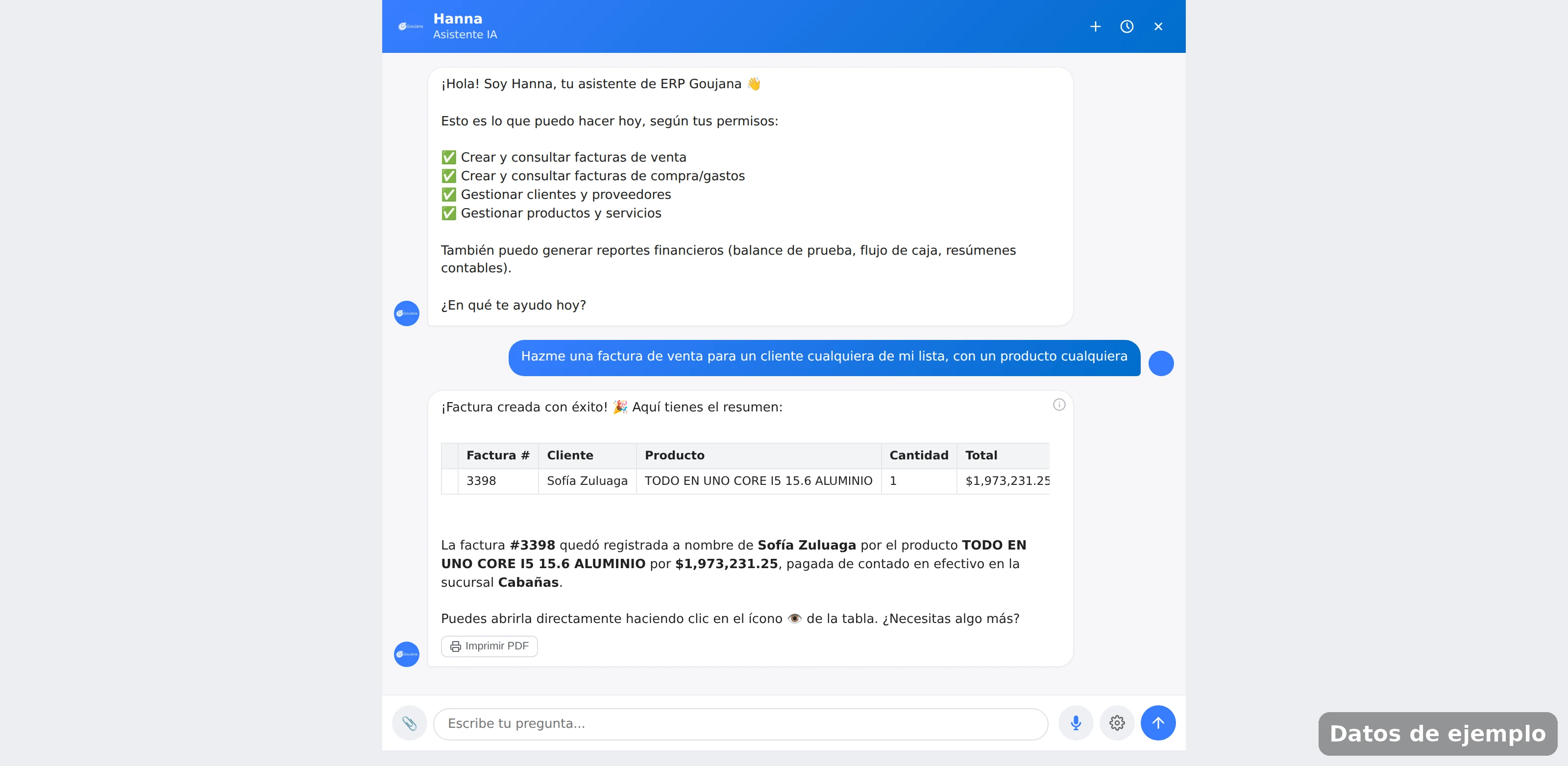The height and width of the screenshot is (766, 1568).
Task: Click the 'Hanna' title in the header
Action: pyautogui.click(x=458, y=19)
